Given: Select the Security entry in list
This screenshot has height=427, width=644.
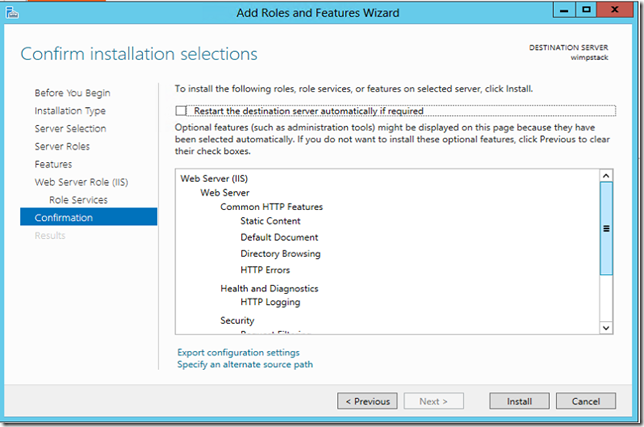Looking at the screenshot, I should tap(237, 320).
